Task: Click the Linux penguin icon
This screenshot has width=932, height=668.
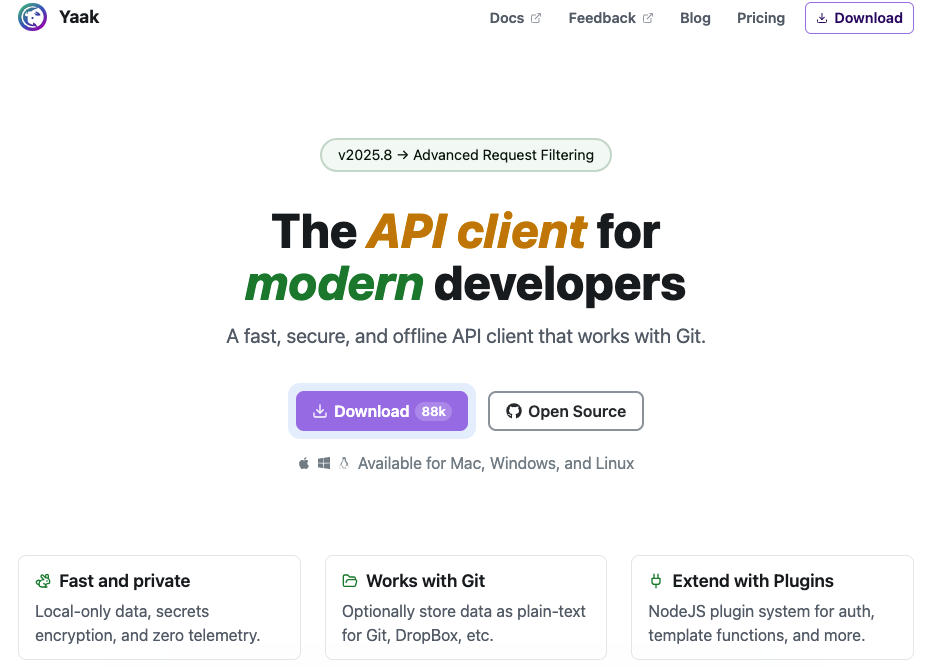Action: (344, 463)
